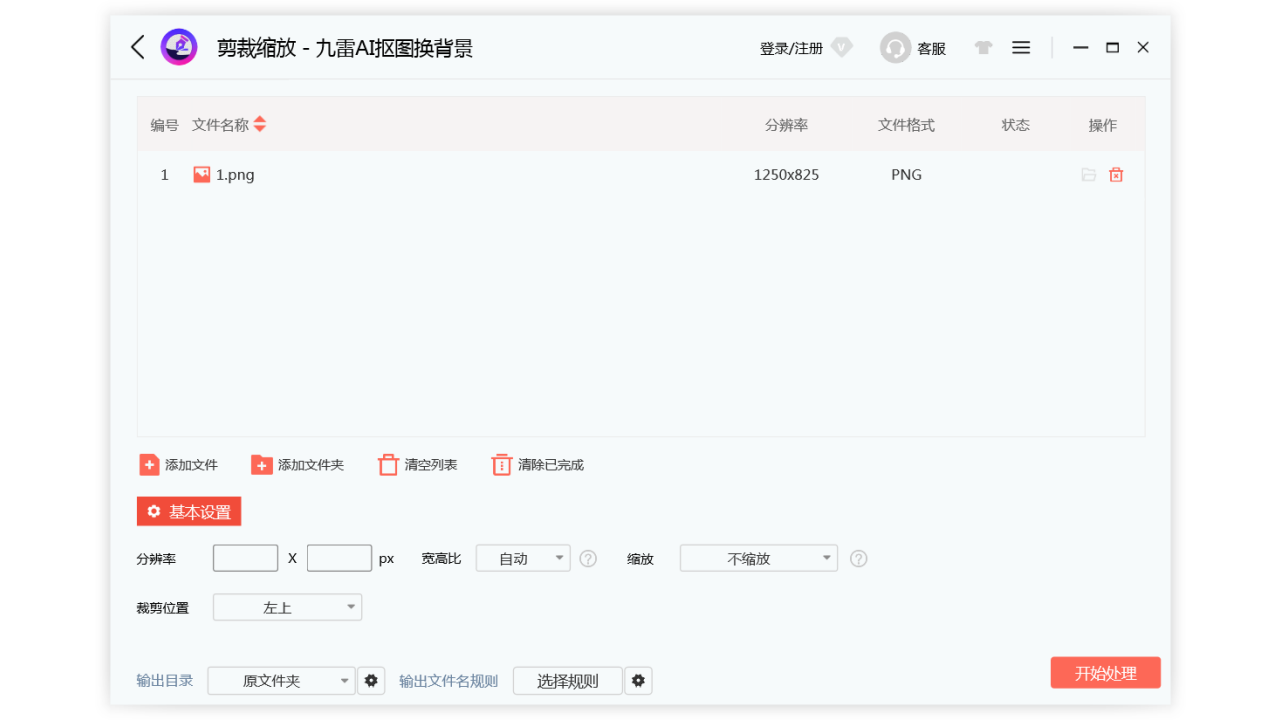Click gear icon beside 选择规则
The width and height of the screenshot is (1280, 720).
click(638, 680)
